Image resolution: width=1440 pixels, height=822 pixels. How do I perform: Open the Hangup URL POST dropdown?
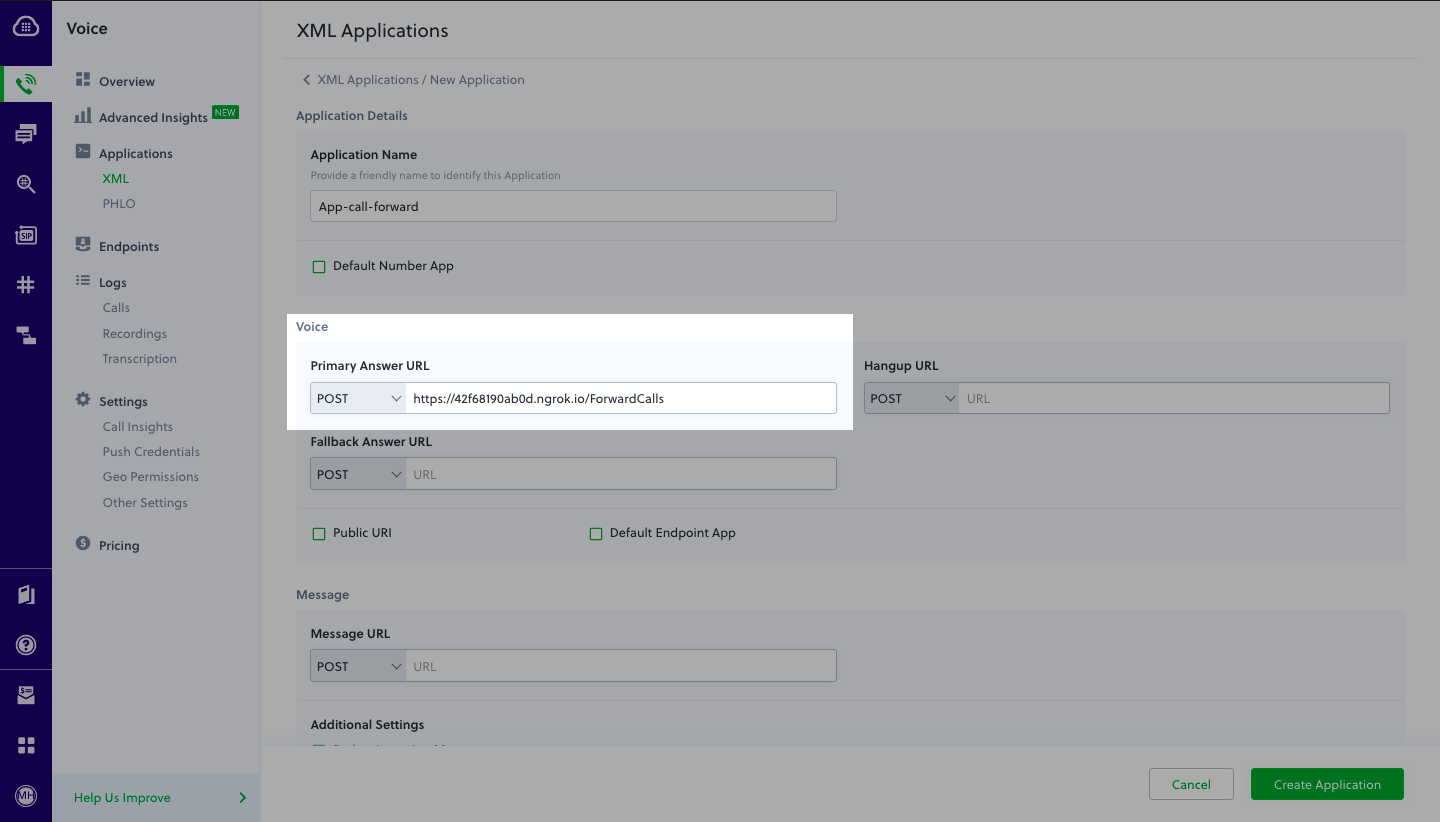click(911, 397)
